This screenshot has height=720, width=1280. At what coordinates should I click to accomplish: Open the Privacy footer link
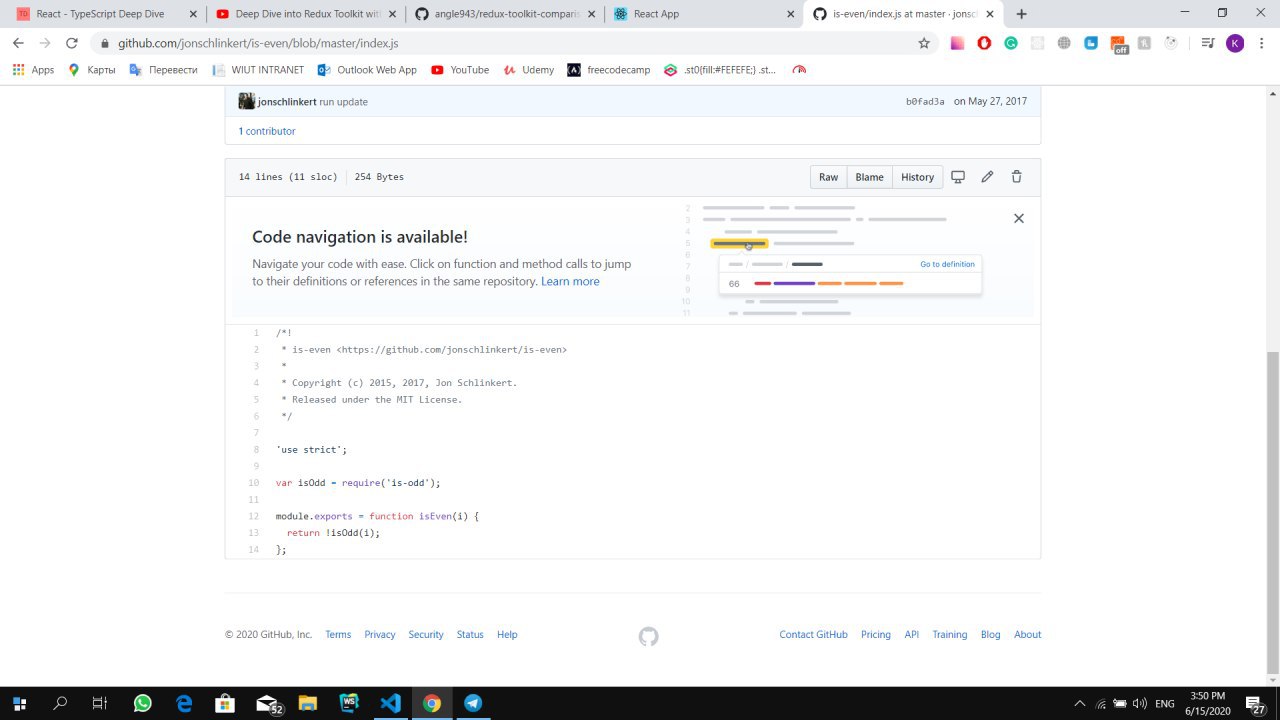pyautogui.click(x=380, y=634)
